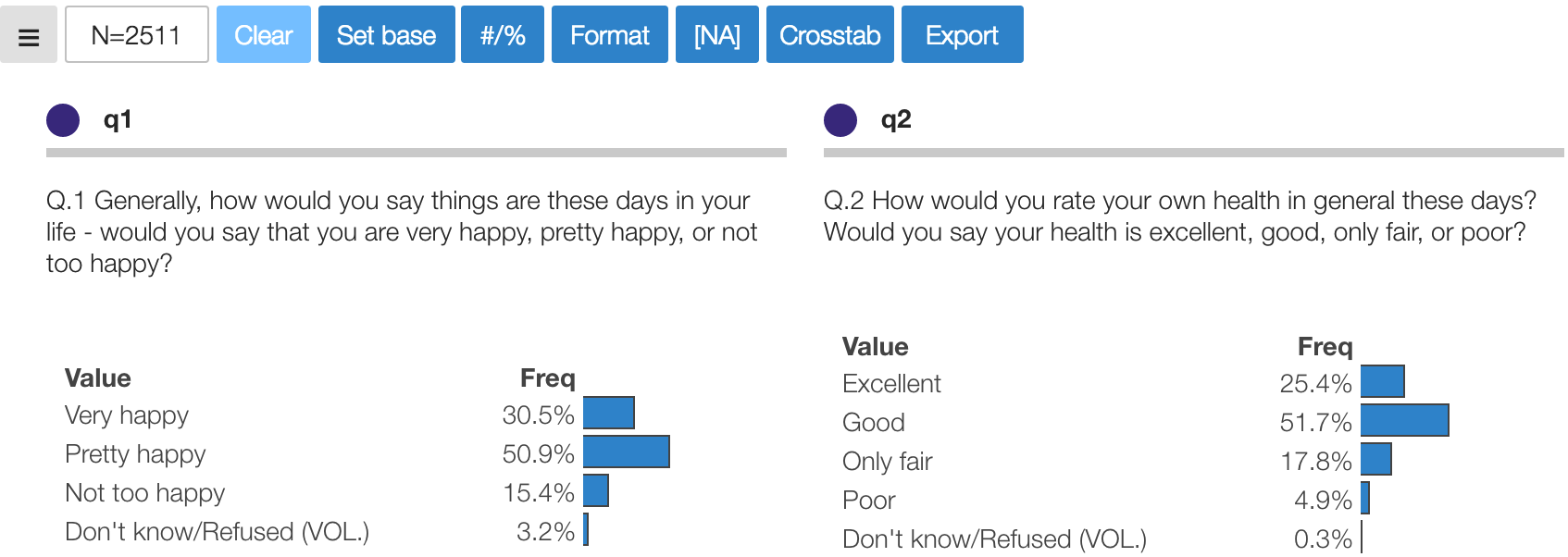The width and height of the screenshot is (1568, 557).
Task: Click the Good health frequency bar
Action: 1404,420
